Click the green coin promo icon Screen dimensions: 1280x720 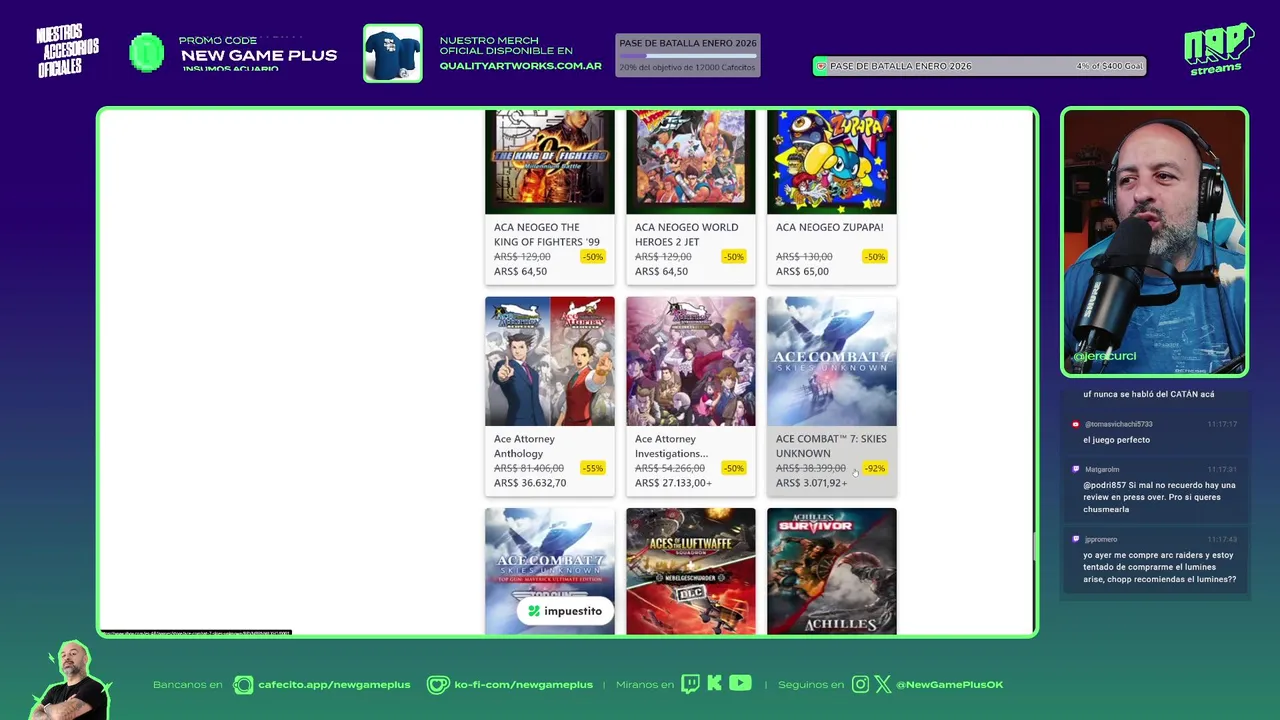click(147, 53)
